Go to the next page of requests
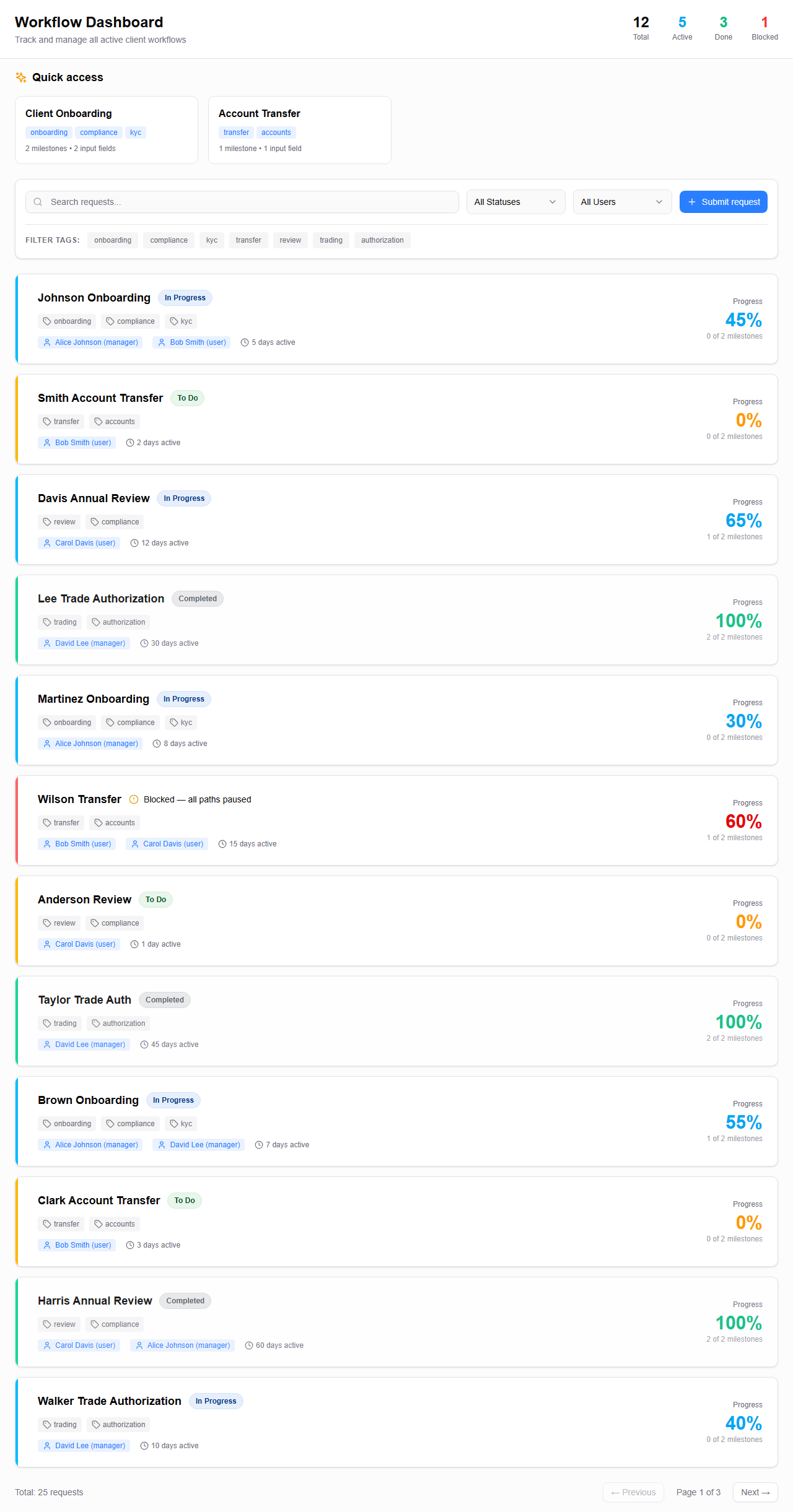Image resolution: width=793 pixels, height=1512 pixels. pyautogui.click(x=755, y=1492)
